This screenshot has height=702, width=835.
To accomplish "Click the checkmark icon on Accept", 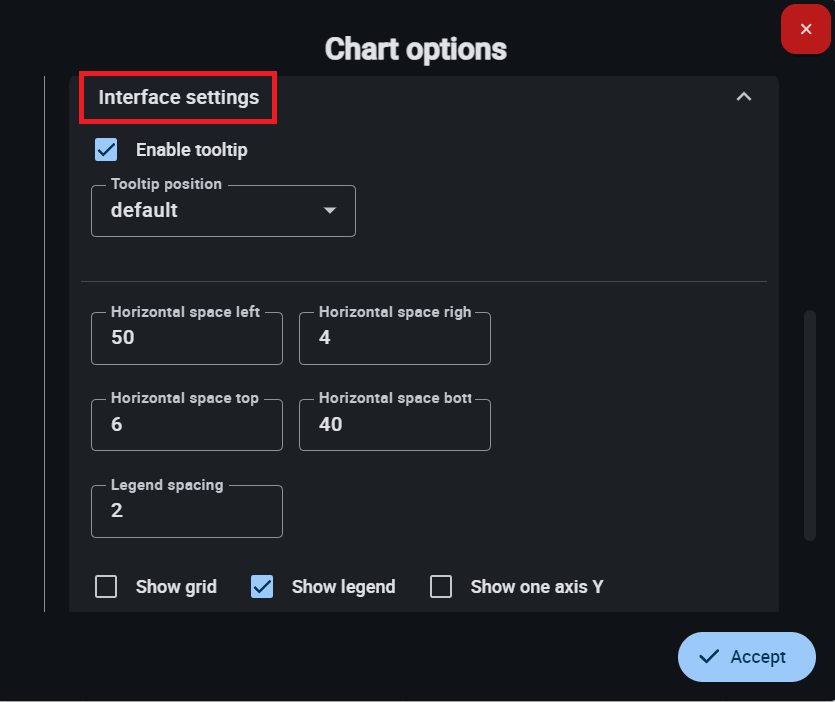I will coord(710,657).
